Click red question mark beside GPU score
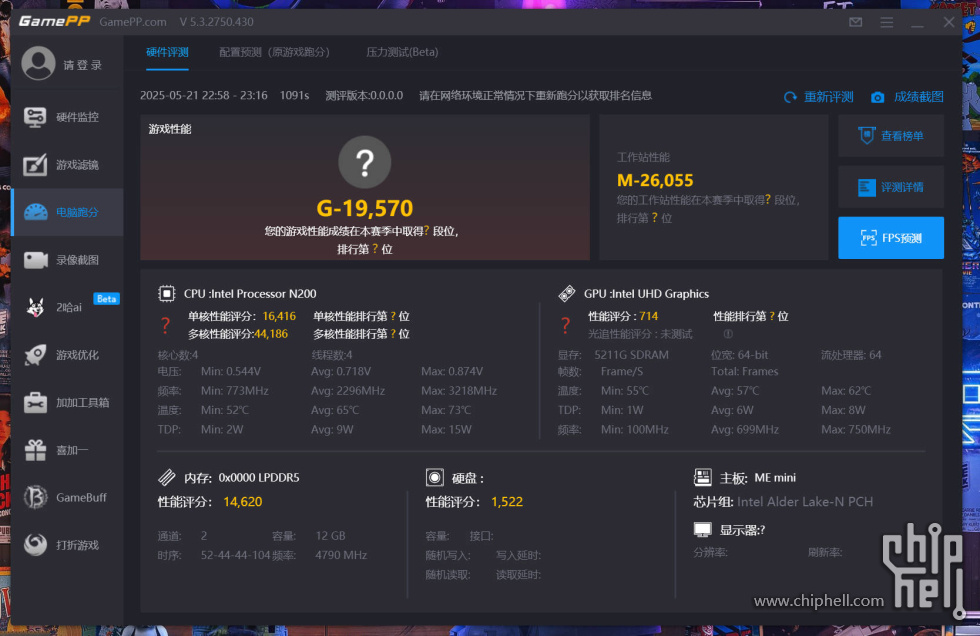Image resolution: width=980 pixels, height=636 pixels. pos(566,325)
